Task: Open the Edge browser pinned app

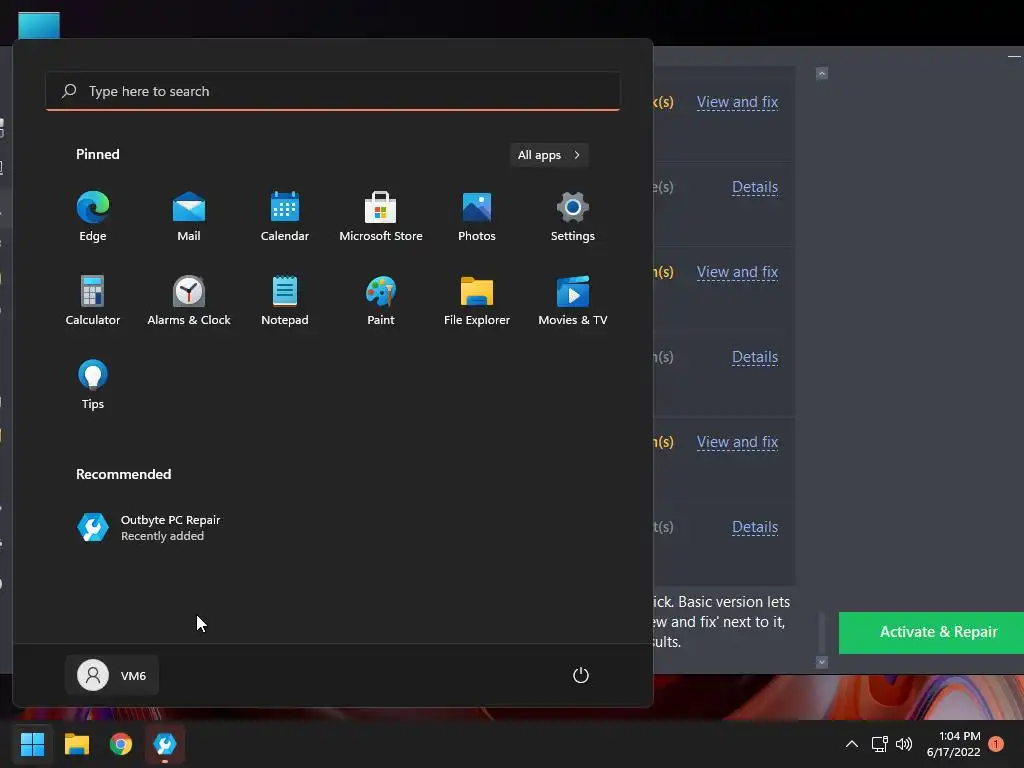Action: pyautogui.click(x=93, y=217)
